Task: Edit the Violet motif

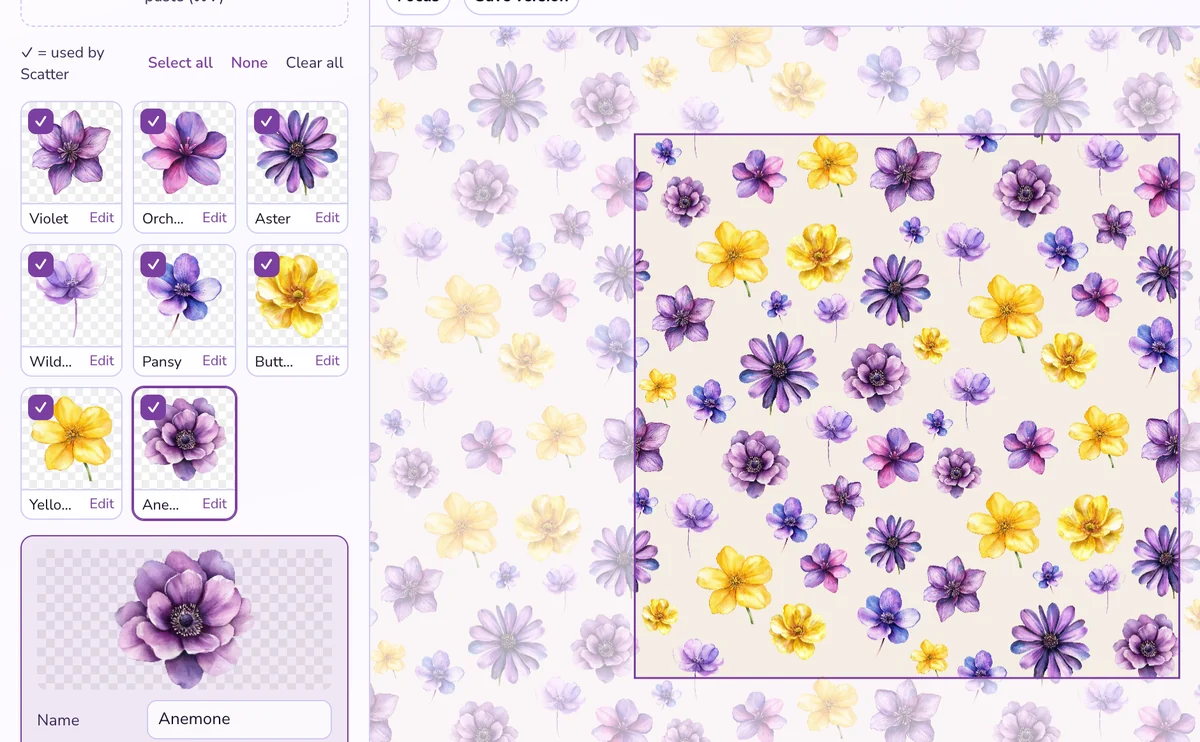Action: [102, 218]
